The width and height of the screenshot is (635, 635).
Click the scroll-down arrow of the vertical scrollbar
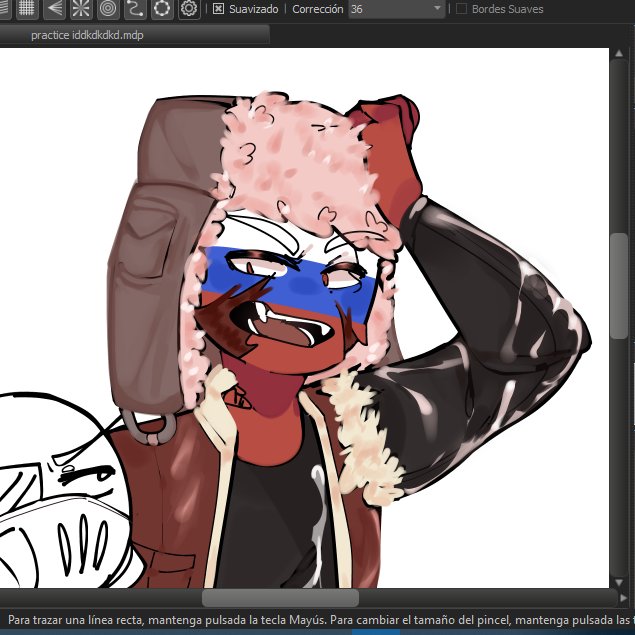(619, 582)
